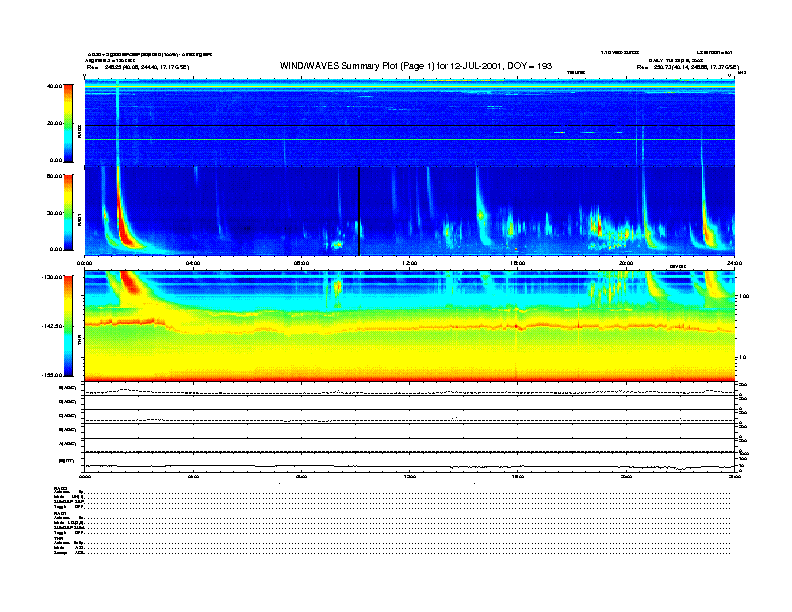Click the Rss = 250.73 position text
This screenshot has height=612, width=792.
coord(687,67)
